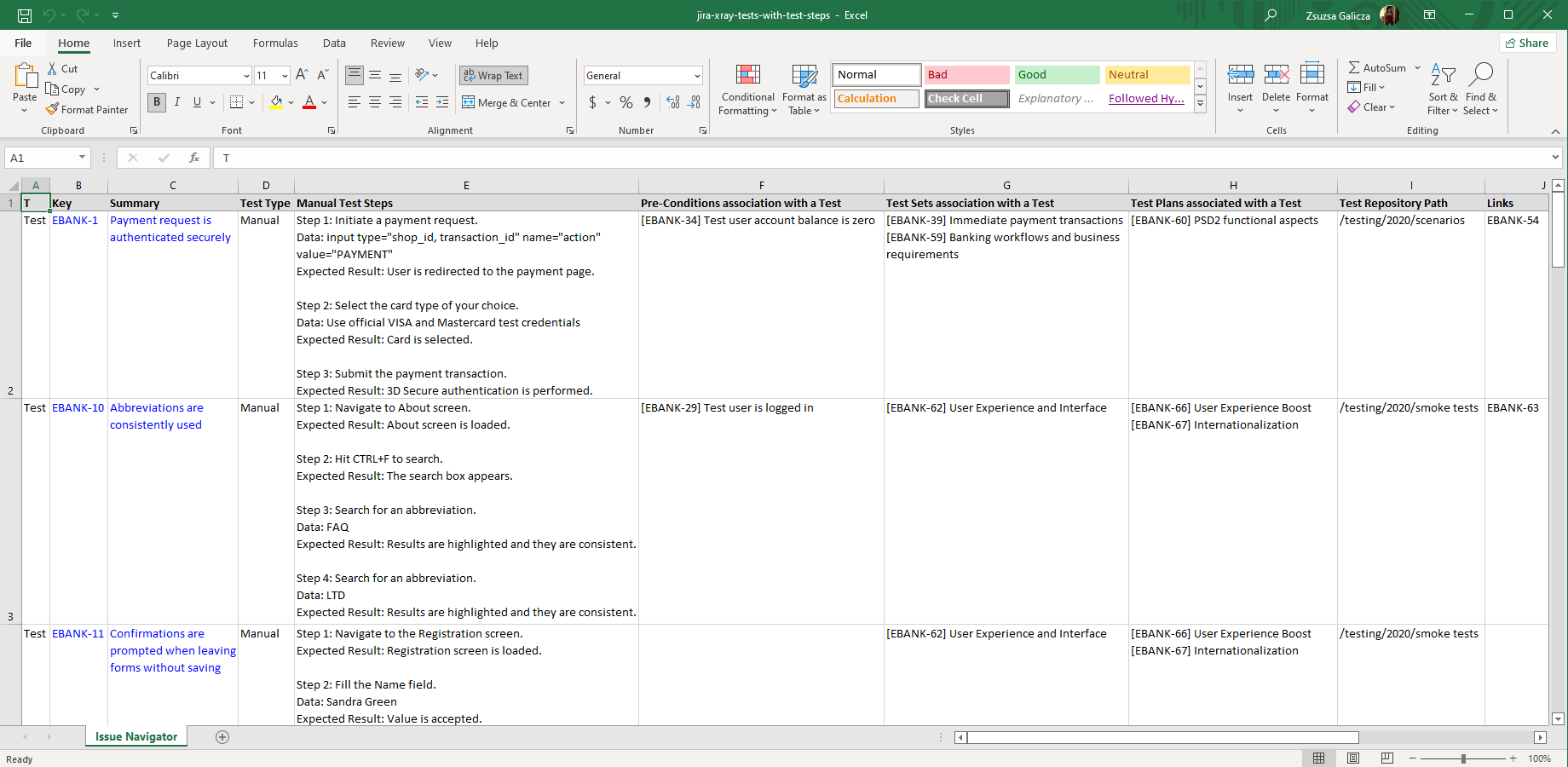
Task: Click the Format as Table icon
Action: point(804,90)
